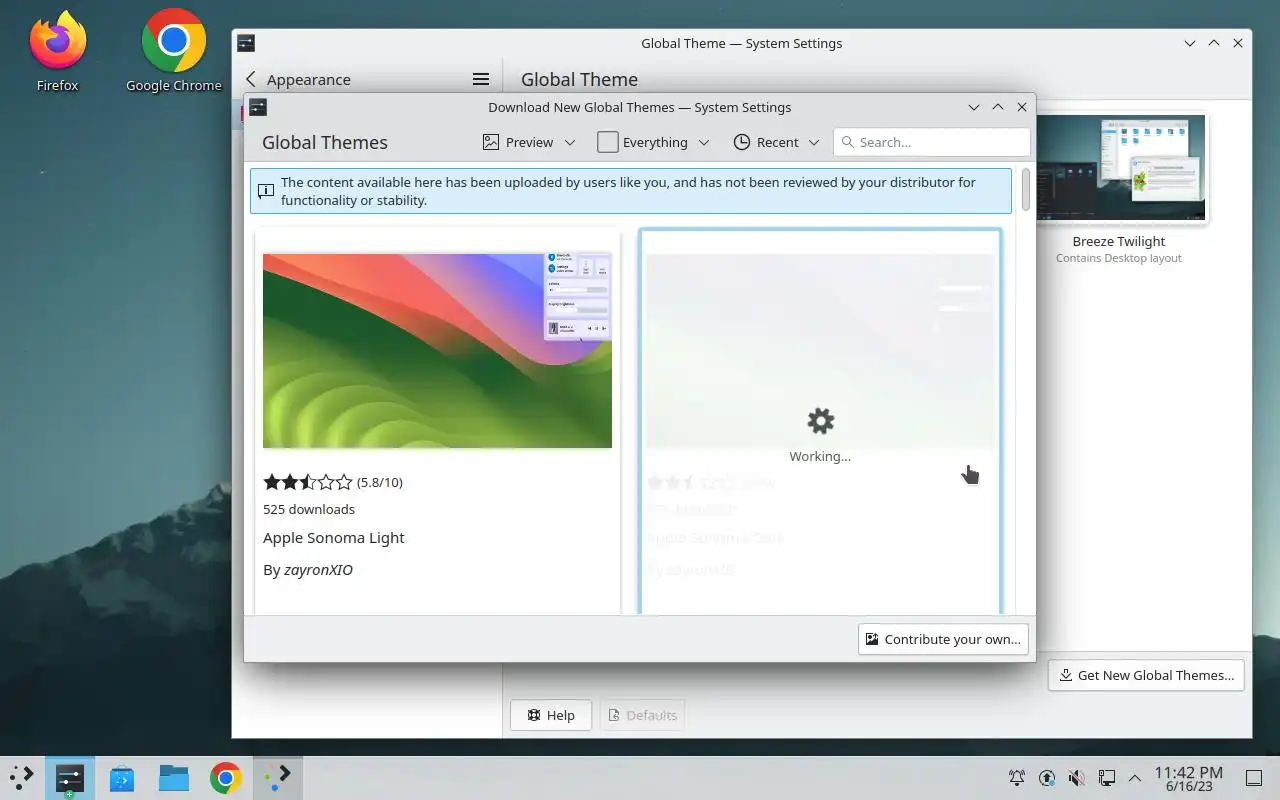Click the star rating of Apple Sonoma Light

click(308, 482)
